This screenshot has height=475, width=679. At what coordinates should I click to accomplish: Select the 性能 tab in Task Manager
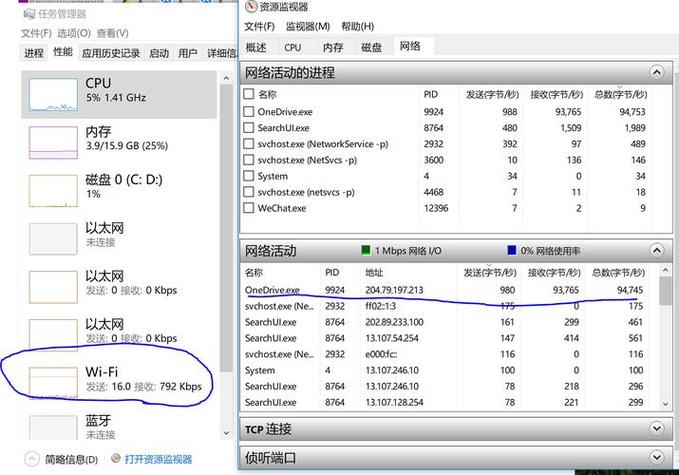click(63, 52)
